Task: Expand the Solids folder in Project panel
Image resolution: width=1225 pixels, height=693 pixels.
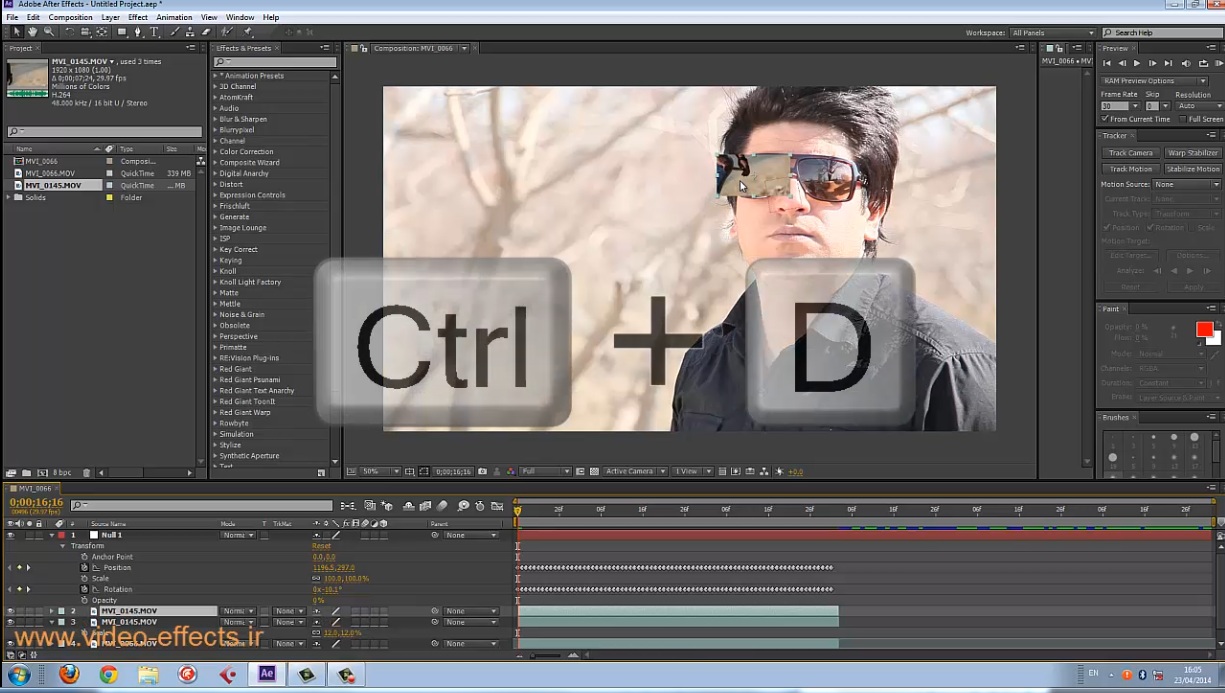Action: [x=9, y=197]
